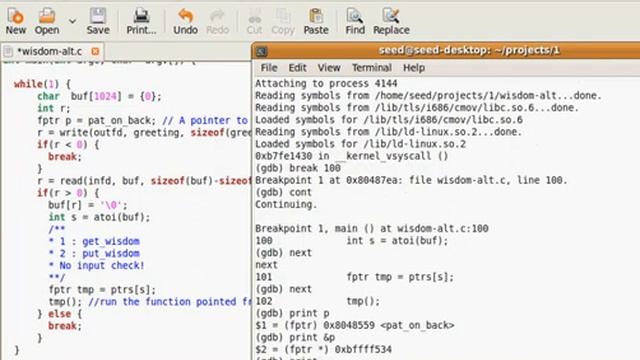The image size is (640, 360).
Task: Click the 'r = read(infd, buf' line
Action: [x=144, y=181]
